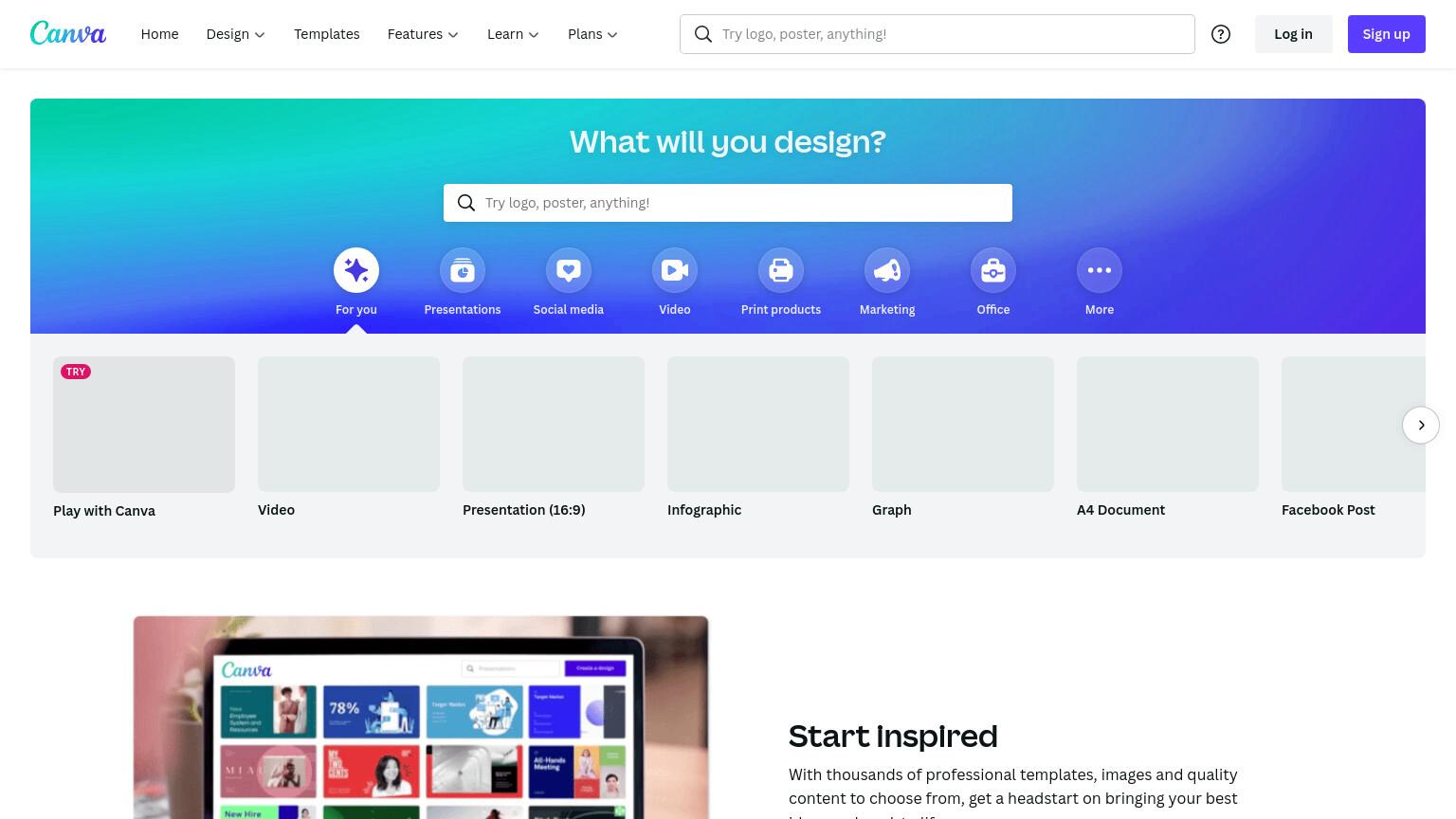The image size is (1456, 819).
Task: Open Templates in the navigation bar
Action: click(327, 34)
